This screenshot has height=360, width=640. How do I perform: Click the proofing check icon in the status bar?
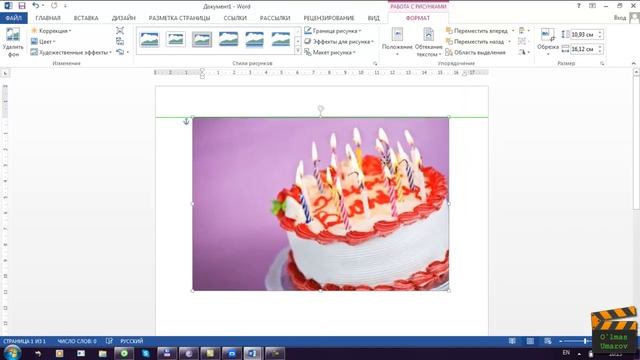pos(109,341)
